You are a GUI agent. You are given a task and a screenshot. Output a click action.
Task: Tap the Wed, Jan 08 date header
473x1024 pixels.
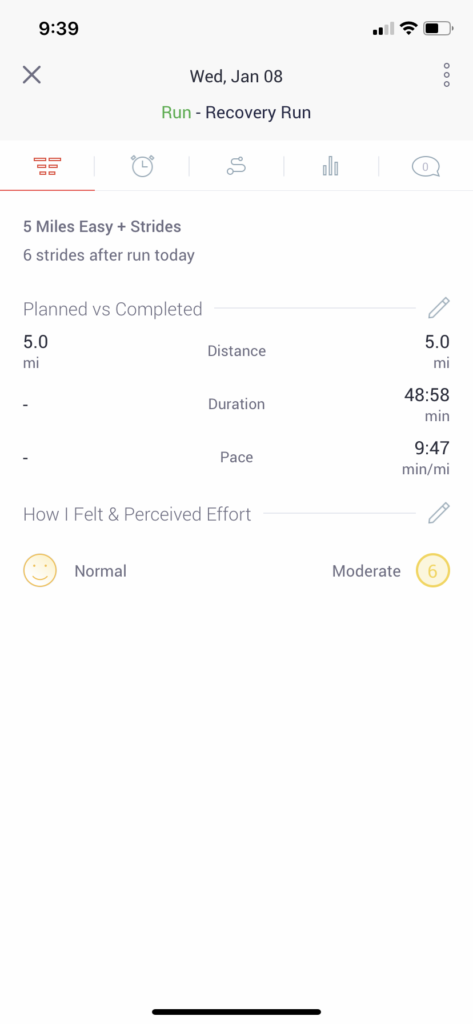(x=236, y=76)
